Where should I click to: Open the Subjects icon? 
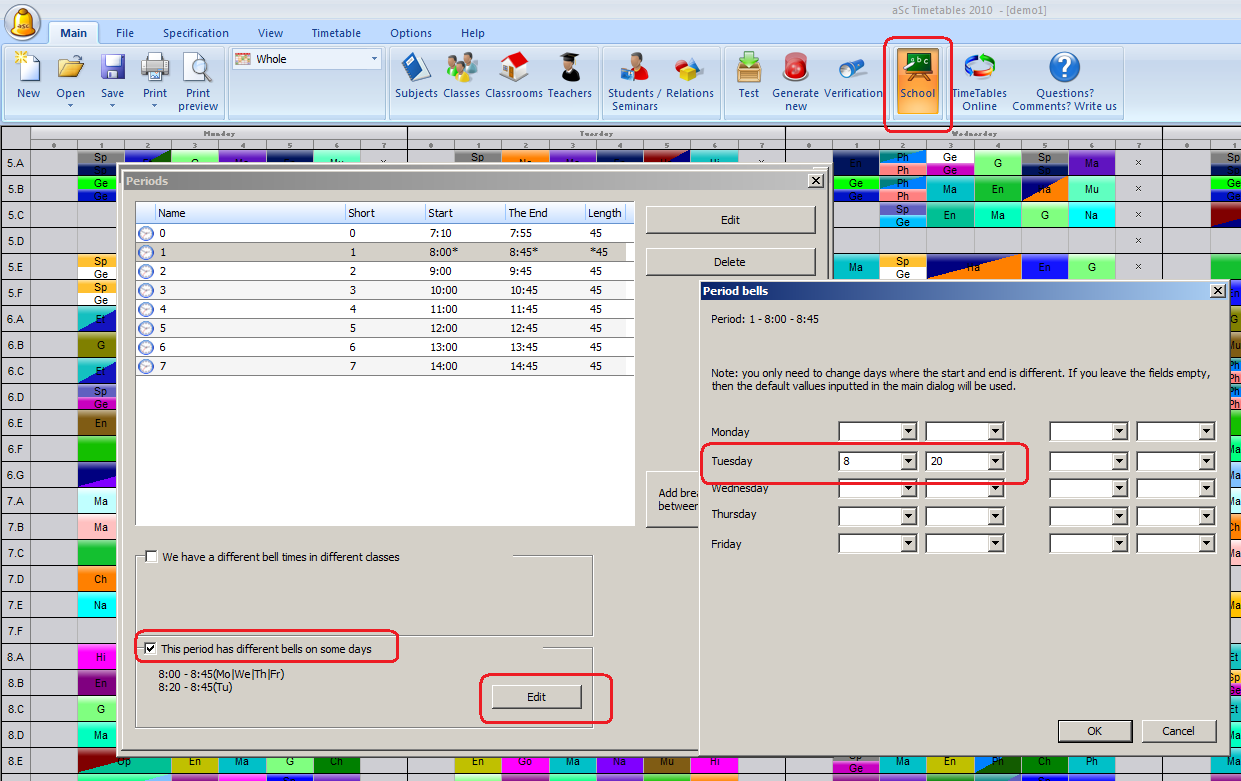[x=416, y=77]
